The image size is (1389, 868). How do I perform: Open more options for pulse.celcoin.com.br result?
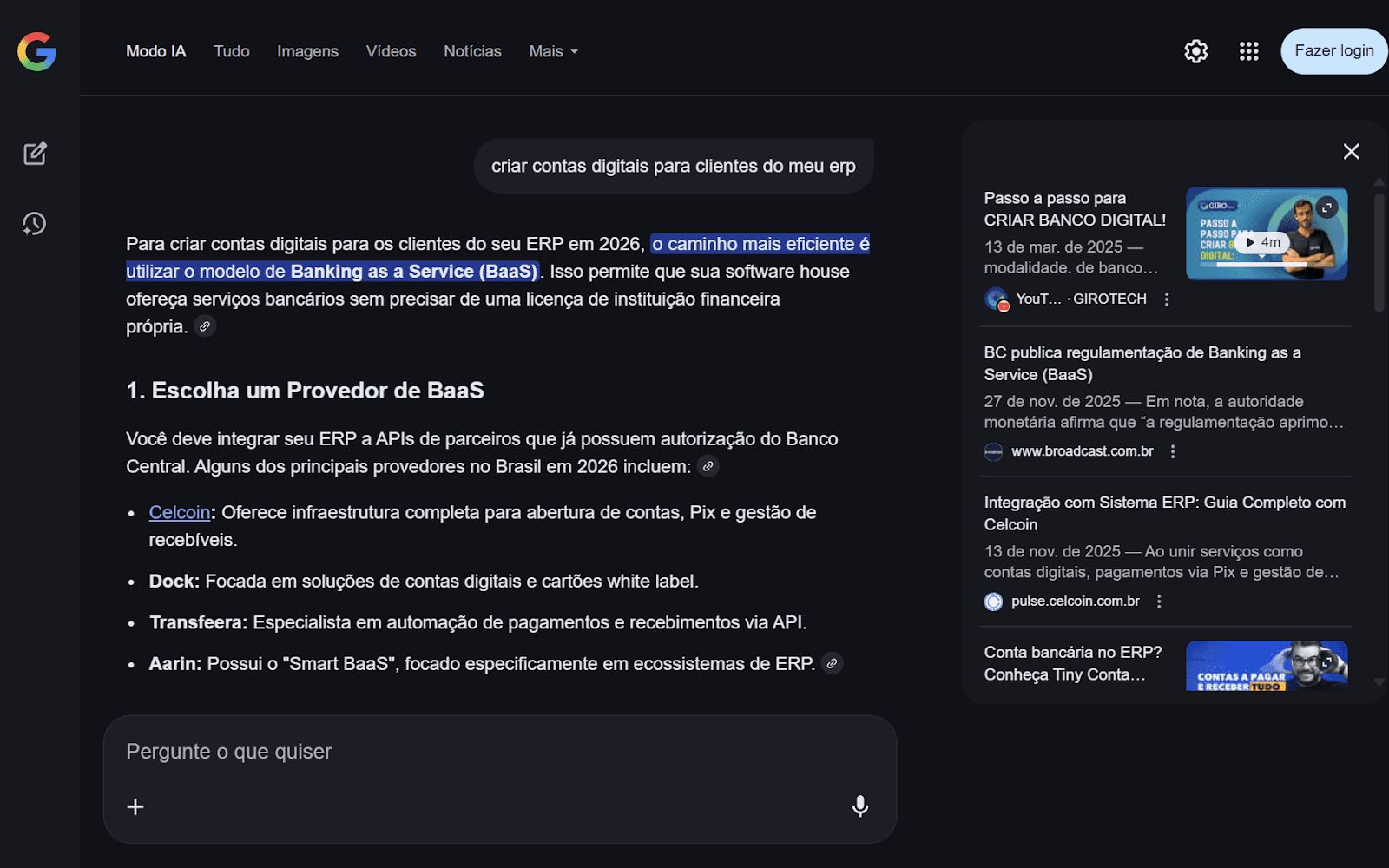[x=1159, y=602]
